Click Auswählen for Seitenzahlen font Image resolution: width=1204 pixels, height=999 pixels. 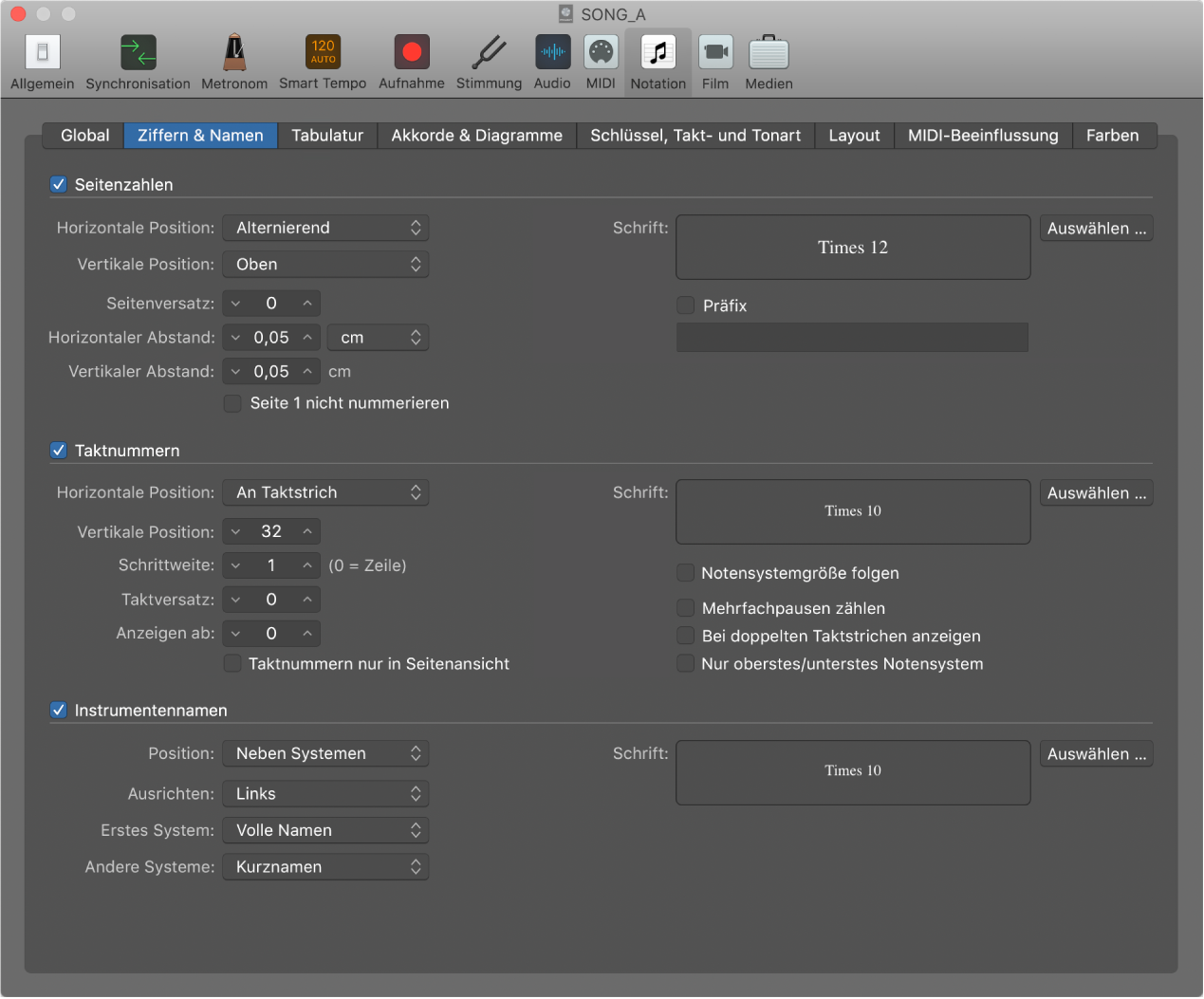click(x=1096, y=229)
